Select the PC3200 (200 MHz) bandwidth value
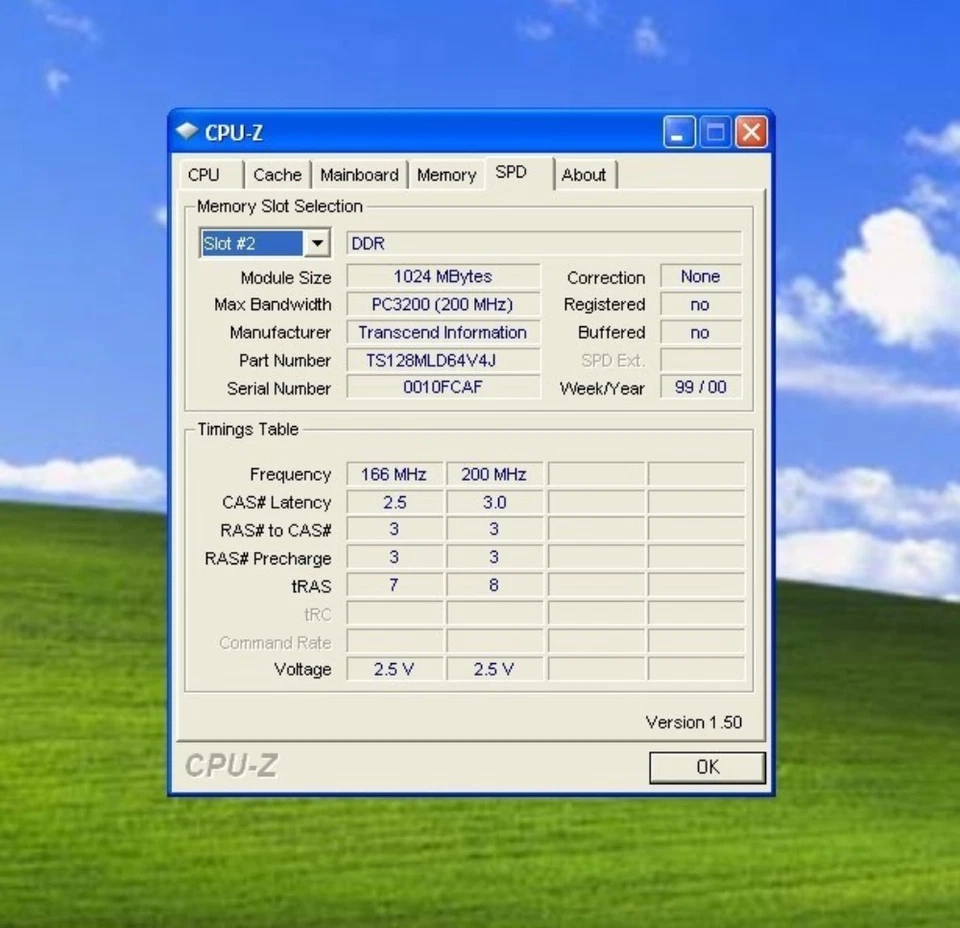This screenshot has height=928, width=960. click(443, 304)
